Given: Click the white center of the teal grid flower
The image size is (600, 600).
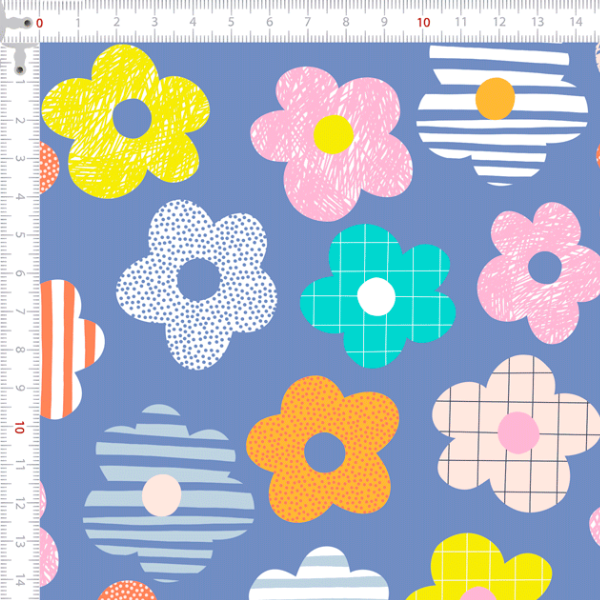Looking at the screenshot, I should pos(377,297).
